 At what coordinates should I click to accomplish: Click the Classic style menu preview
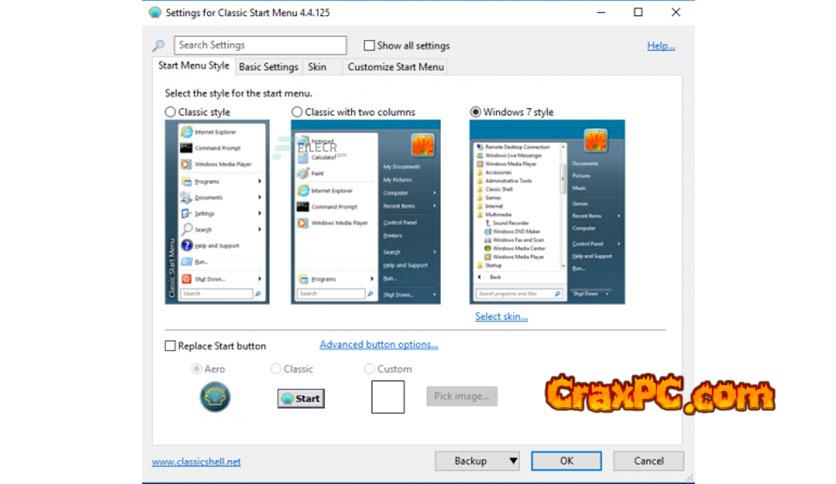coord(216,212)
